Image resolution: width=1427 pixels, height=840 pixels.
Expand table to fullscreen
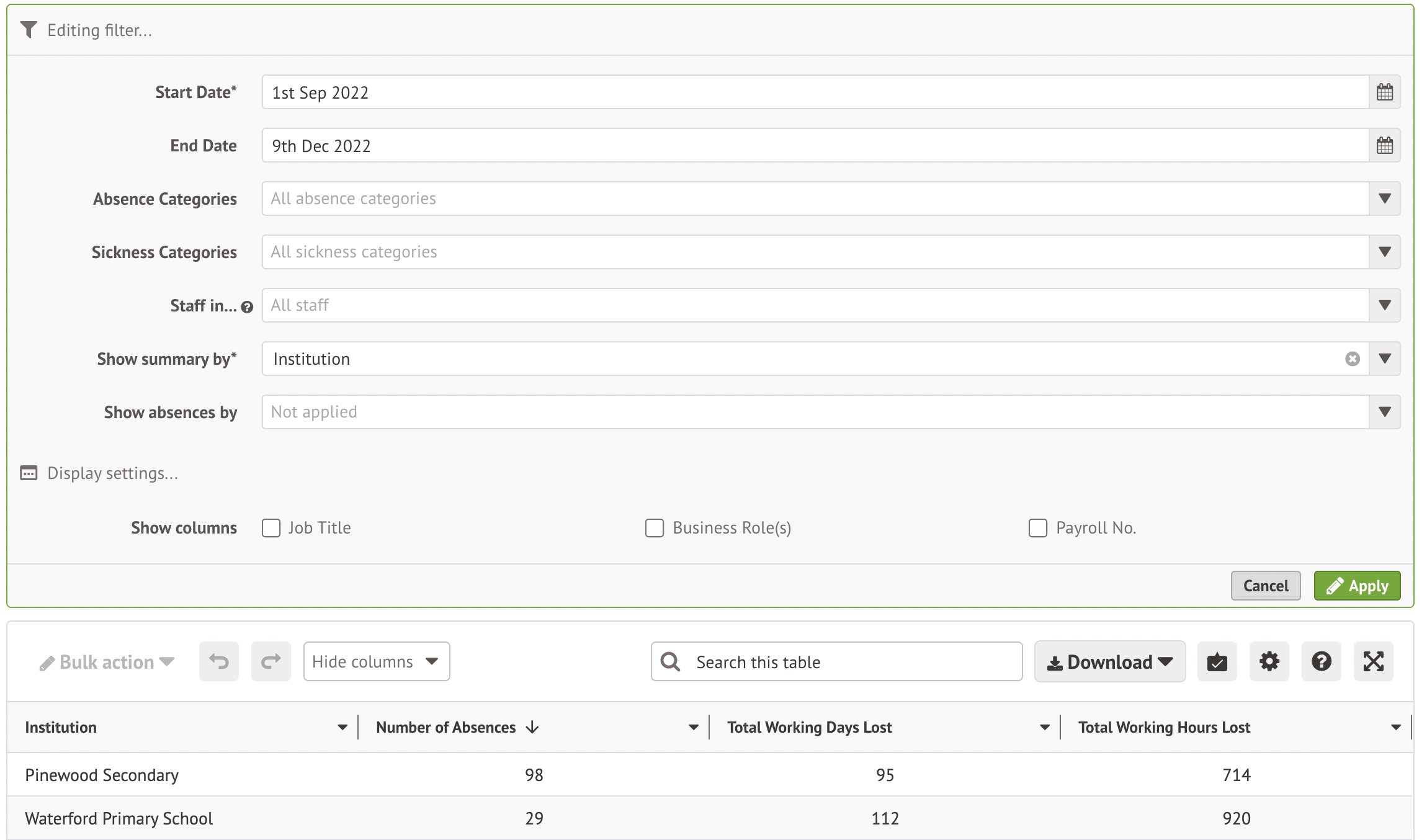click(1373, 661)
